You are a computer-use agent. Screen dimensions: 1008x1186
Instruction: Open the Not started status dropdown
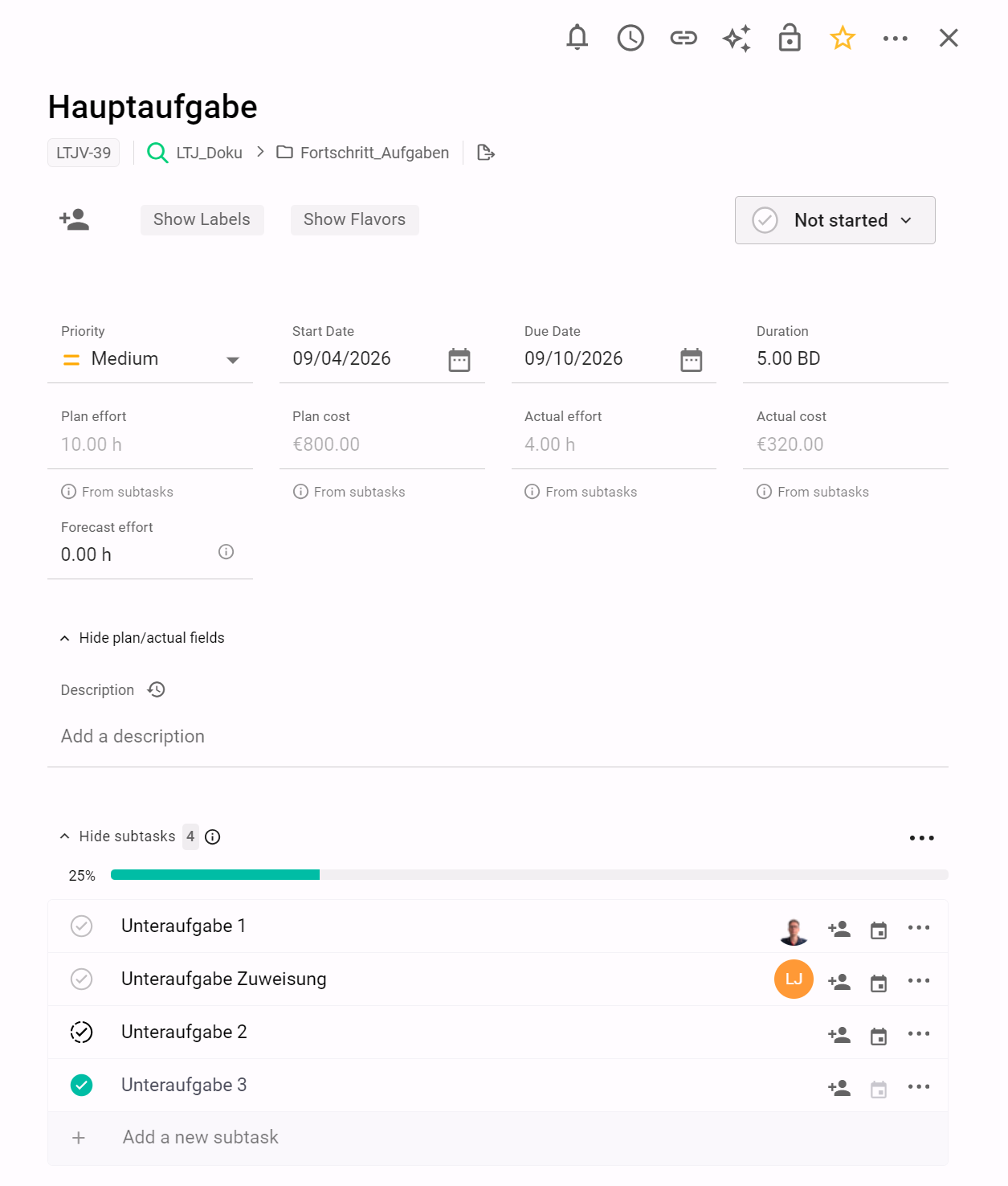click(835, 220)
